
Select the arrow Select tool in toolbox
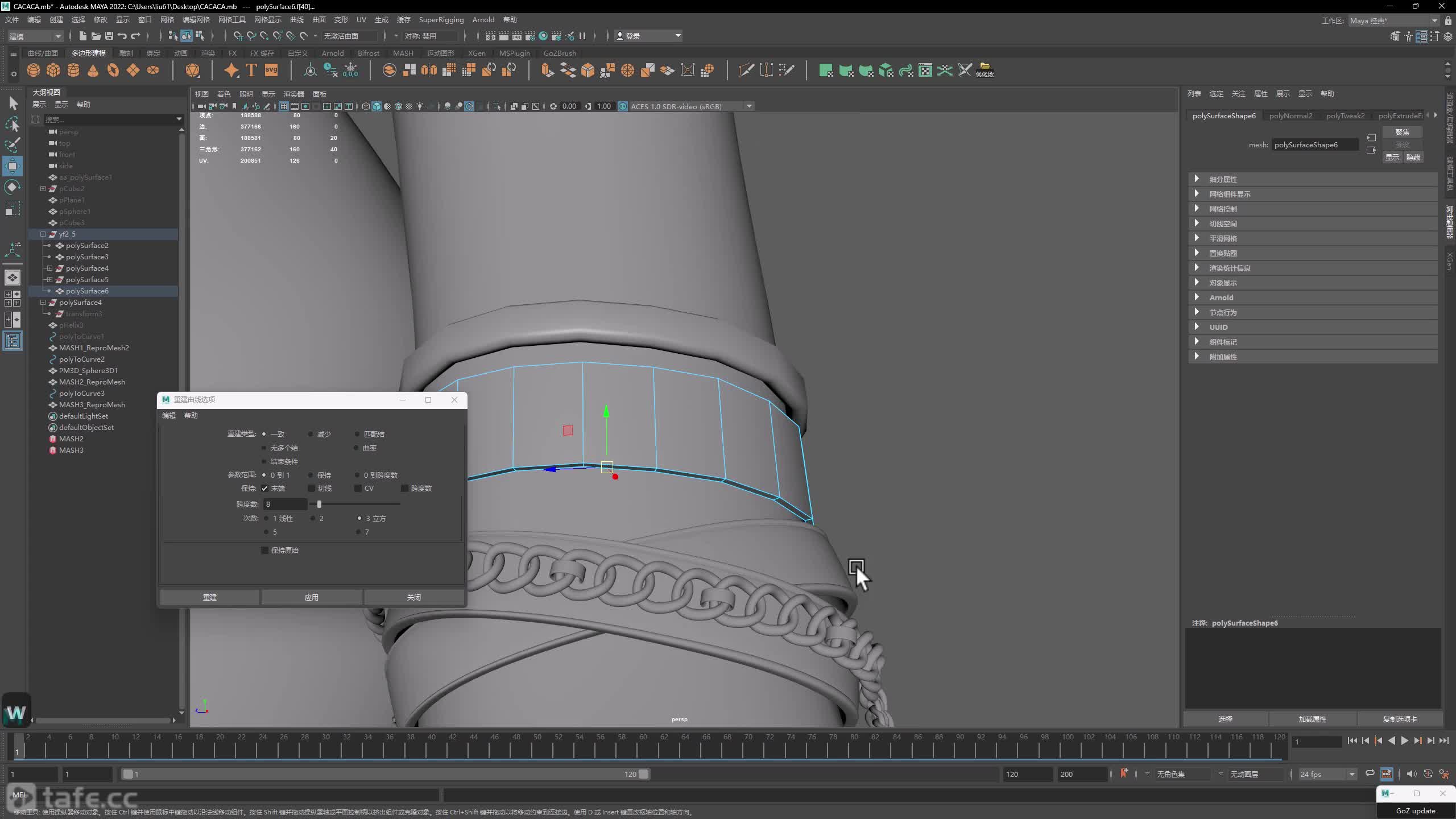[x=13, y=103]
